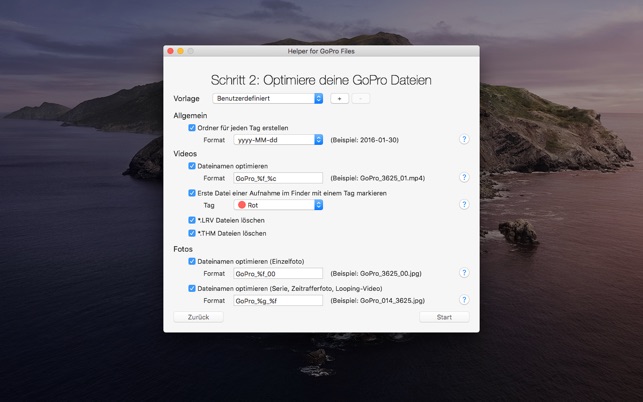643x402 pixels.
Task: Minimize the Helper for GoPro Files window
Action: [180, 51]
